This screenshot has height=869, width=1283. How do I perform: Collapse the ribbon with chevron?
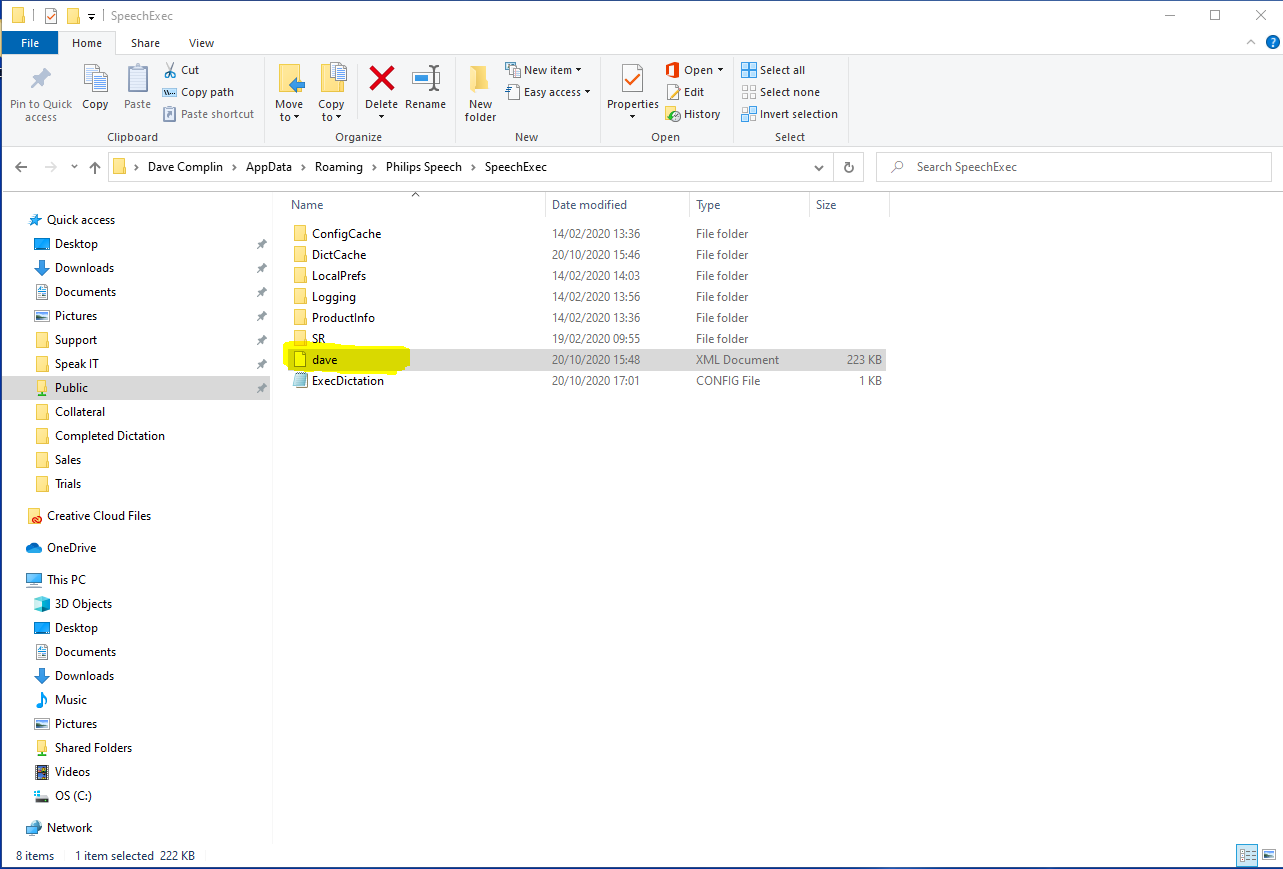(x=1250, y=43)
